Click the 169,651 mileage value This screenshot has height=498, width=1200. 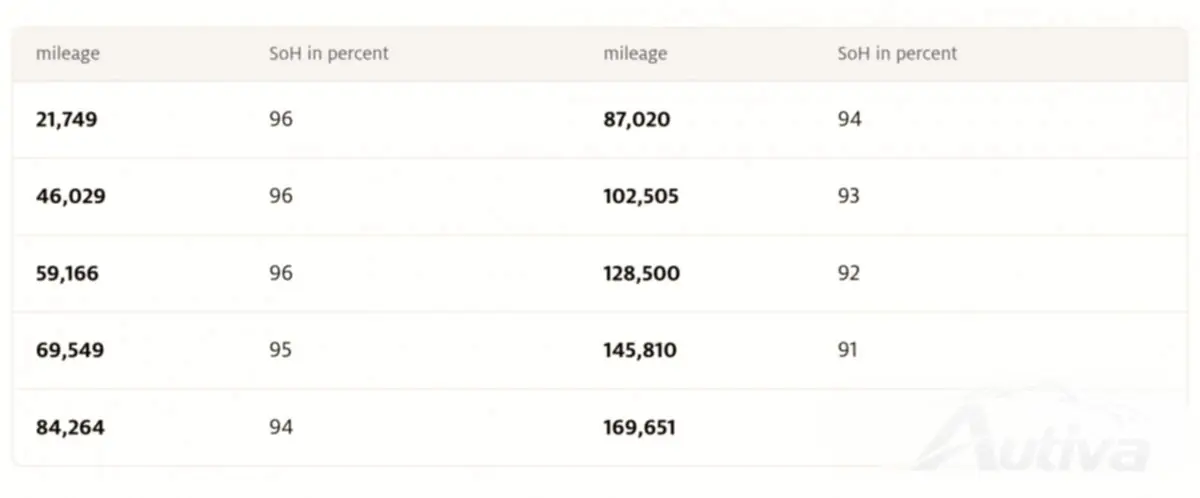point(640,428)
